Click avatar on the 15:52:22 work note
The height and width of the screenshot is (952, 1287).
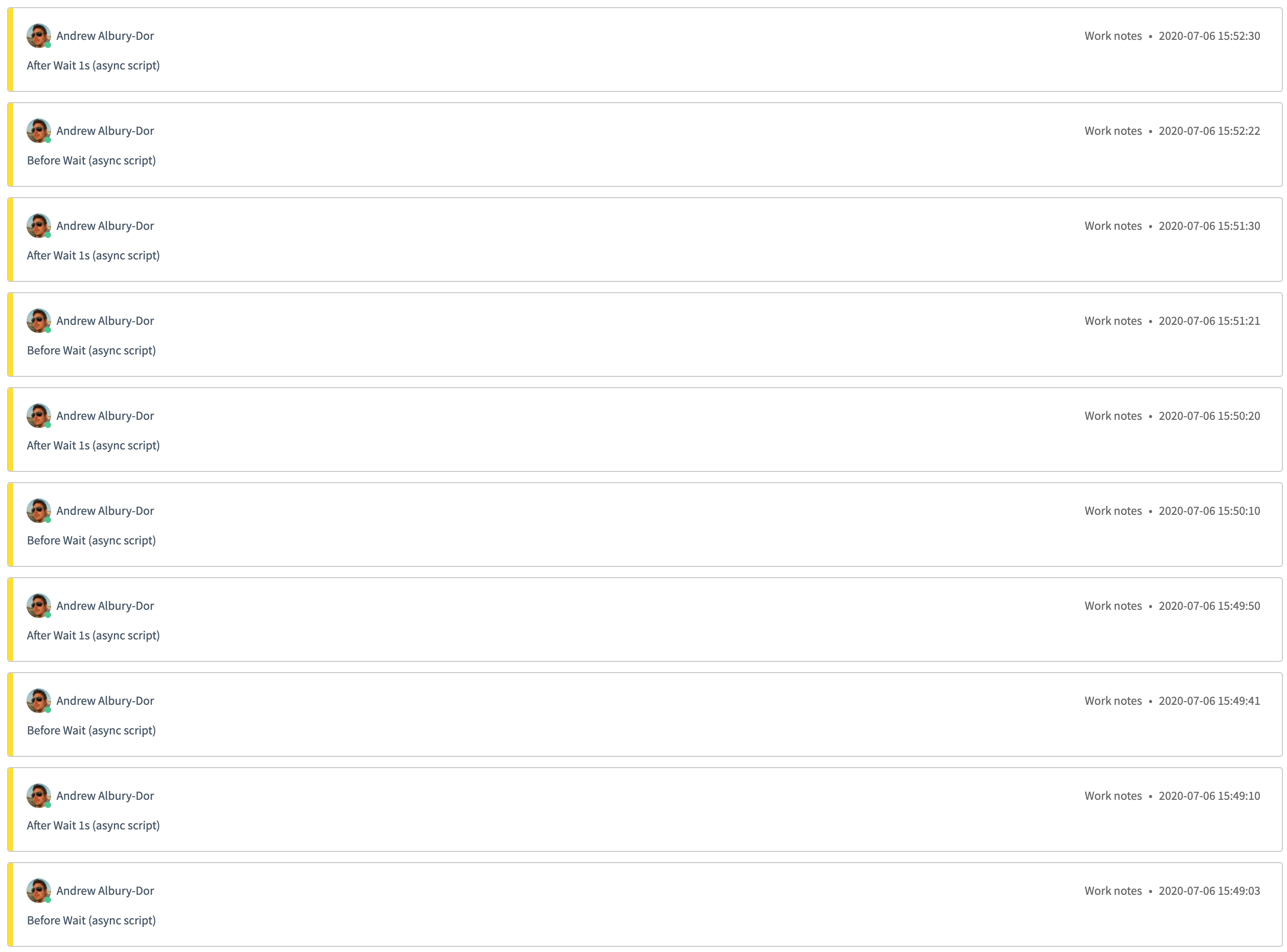pos(39,131)
